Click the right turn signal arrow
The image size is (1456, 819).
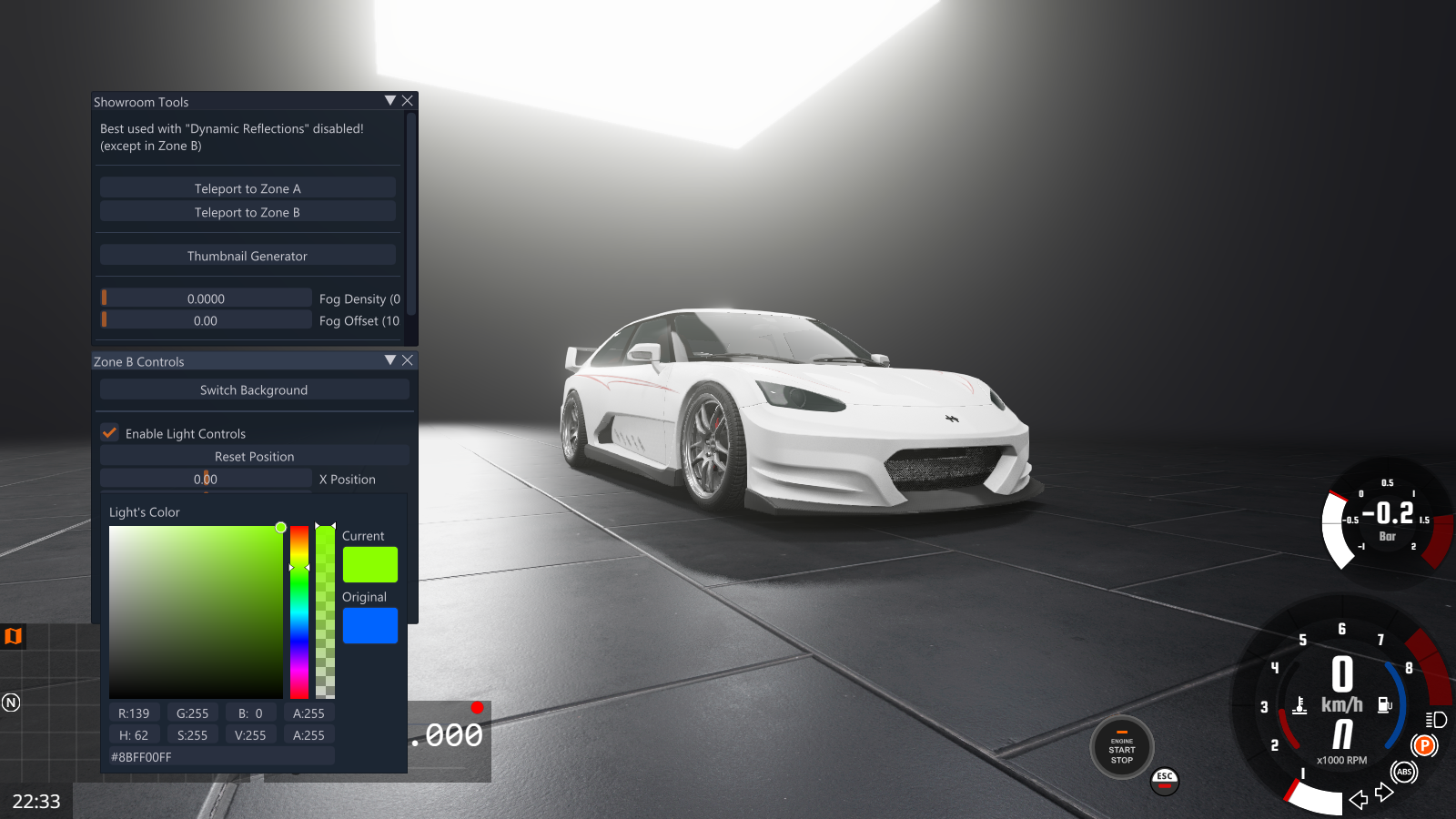tap(1384, 793)
